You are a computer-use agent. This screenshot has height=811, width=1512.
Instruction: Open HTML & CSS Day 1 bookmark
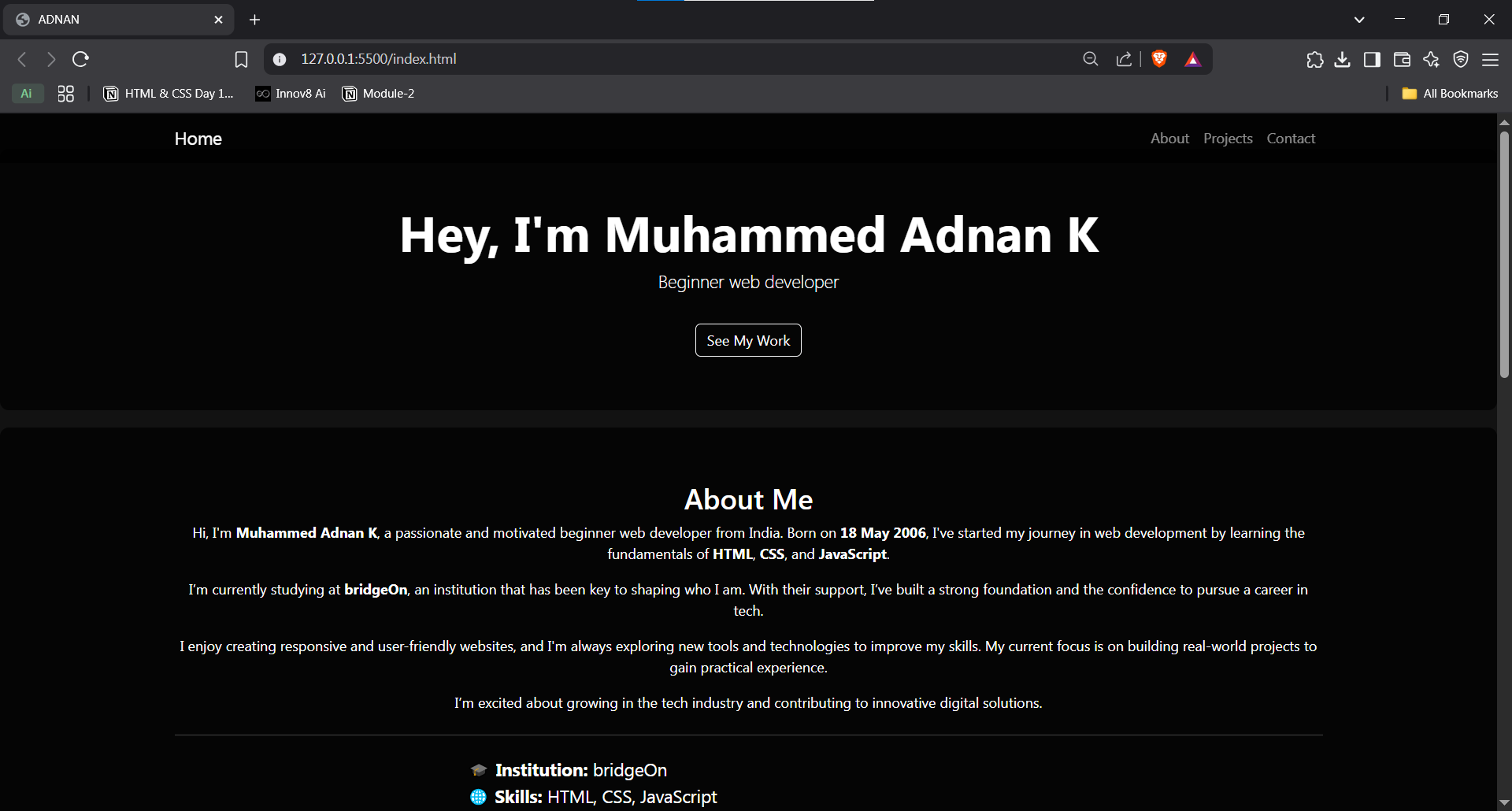pos(169,94)
